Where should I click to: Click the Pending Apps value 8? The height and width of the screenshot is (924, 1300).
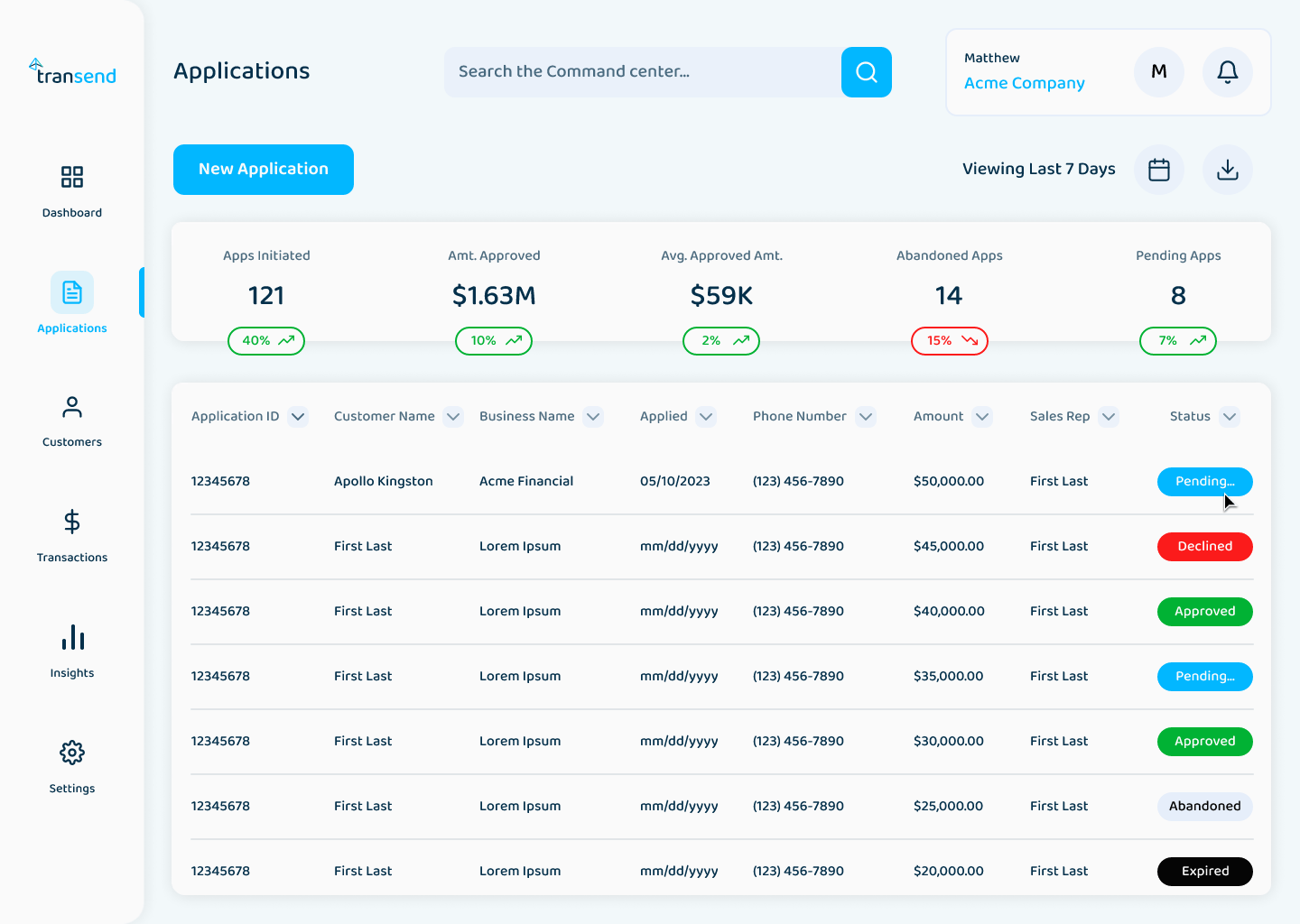tap(1178, 296)
